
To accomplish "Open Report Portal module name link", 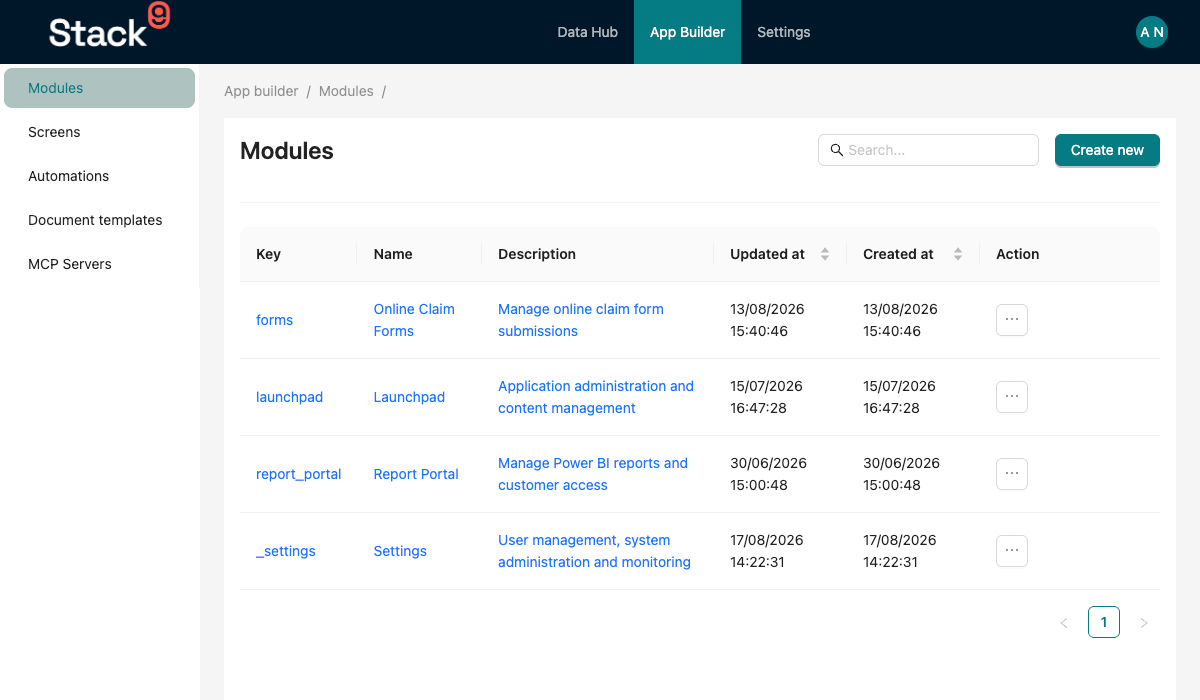I will (x=416, y=474).
